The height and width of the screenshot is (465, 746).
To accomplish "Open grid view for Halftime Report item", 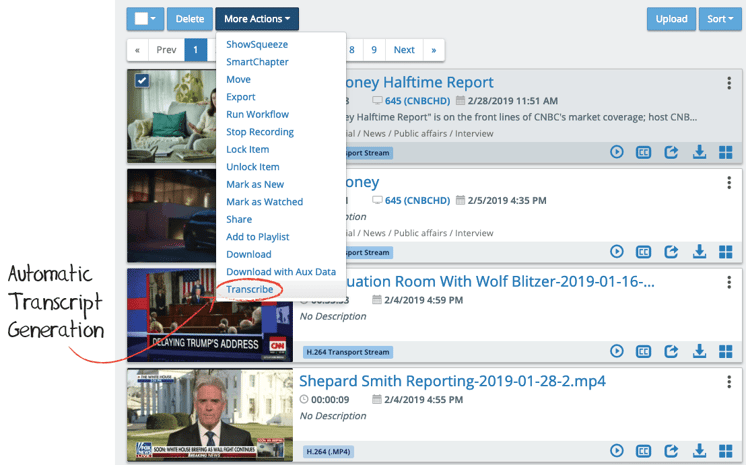I will 726,152.
